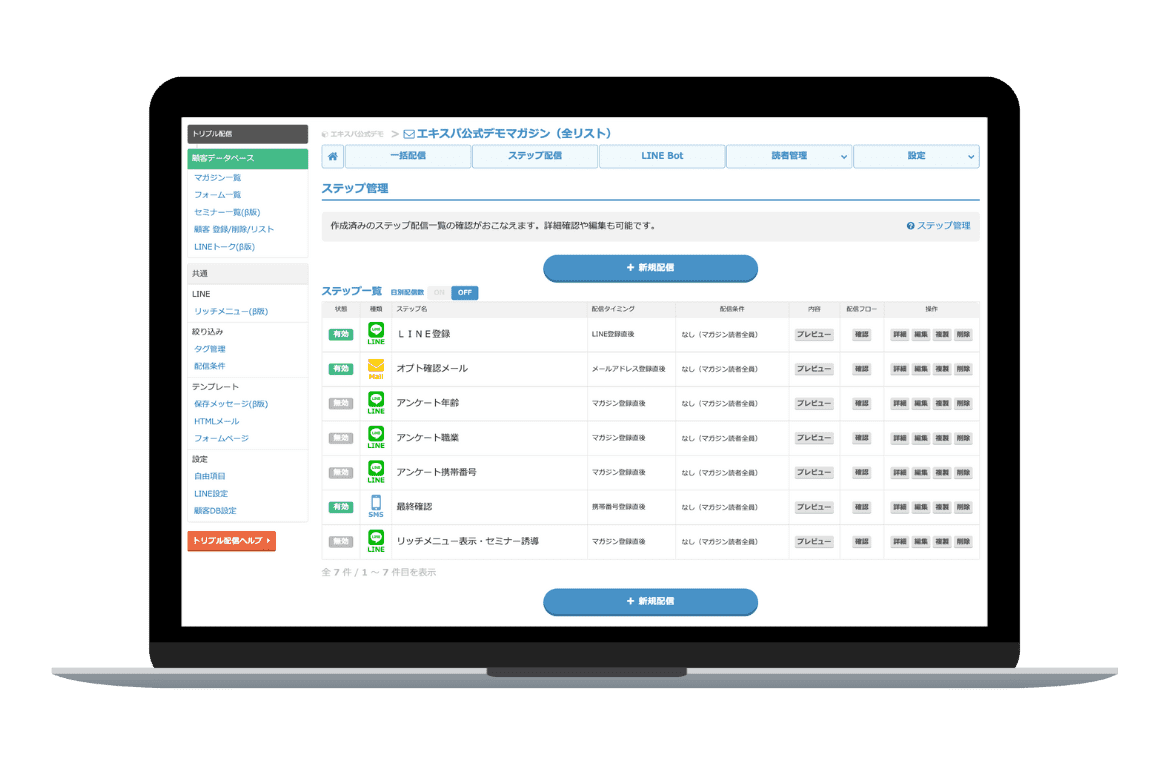
Task: Click プレビュー for LINE登録 row
Action: [x=814, y=334]
